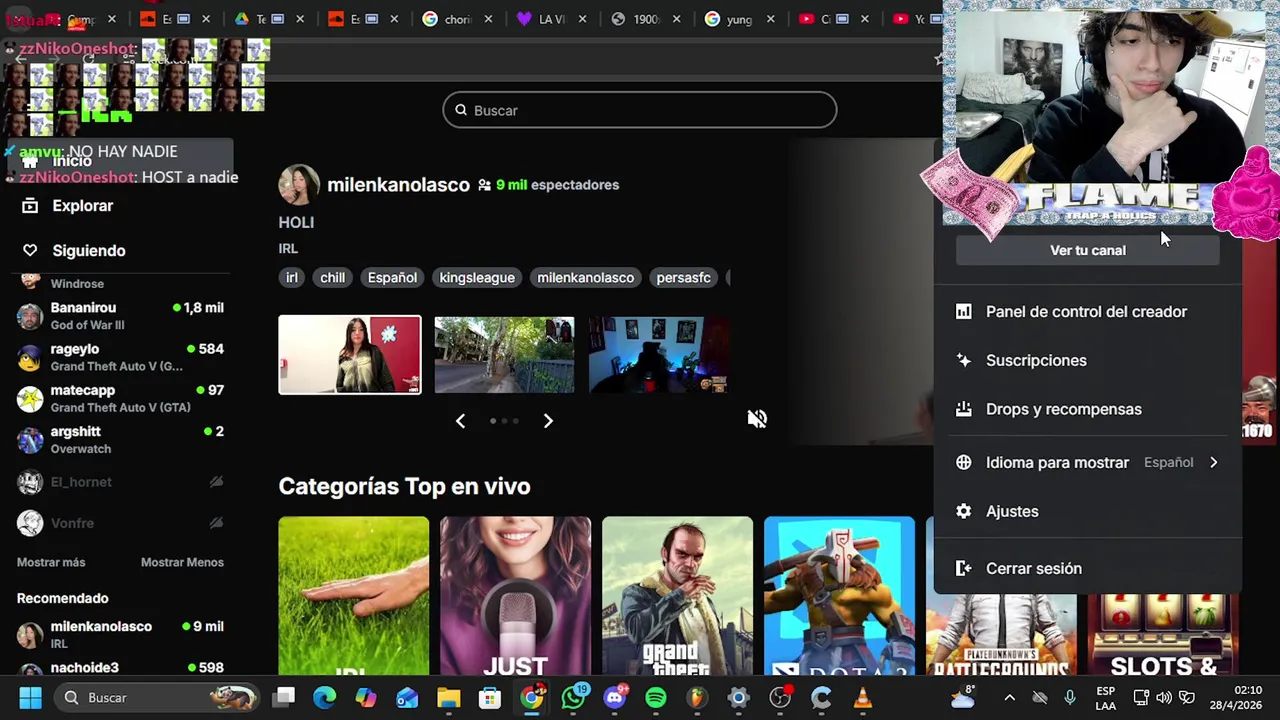
Task: Open matecapp channel in the sidebar
Action: (x=120, y=398)
